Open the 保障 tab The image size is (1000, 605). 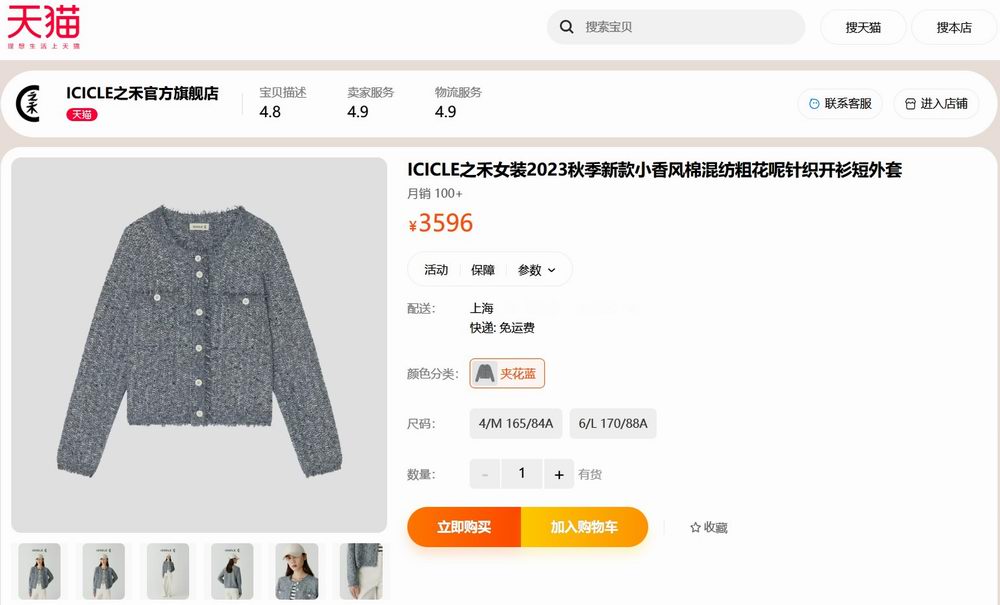pyautogui.click(x=483, y=270)
